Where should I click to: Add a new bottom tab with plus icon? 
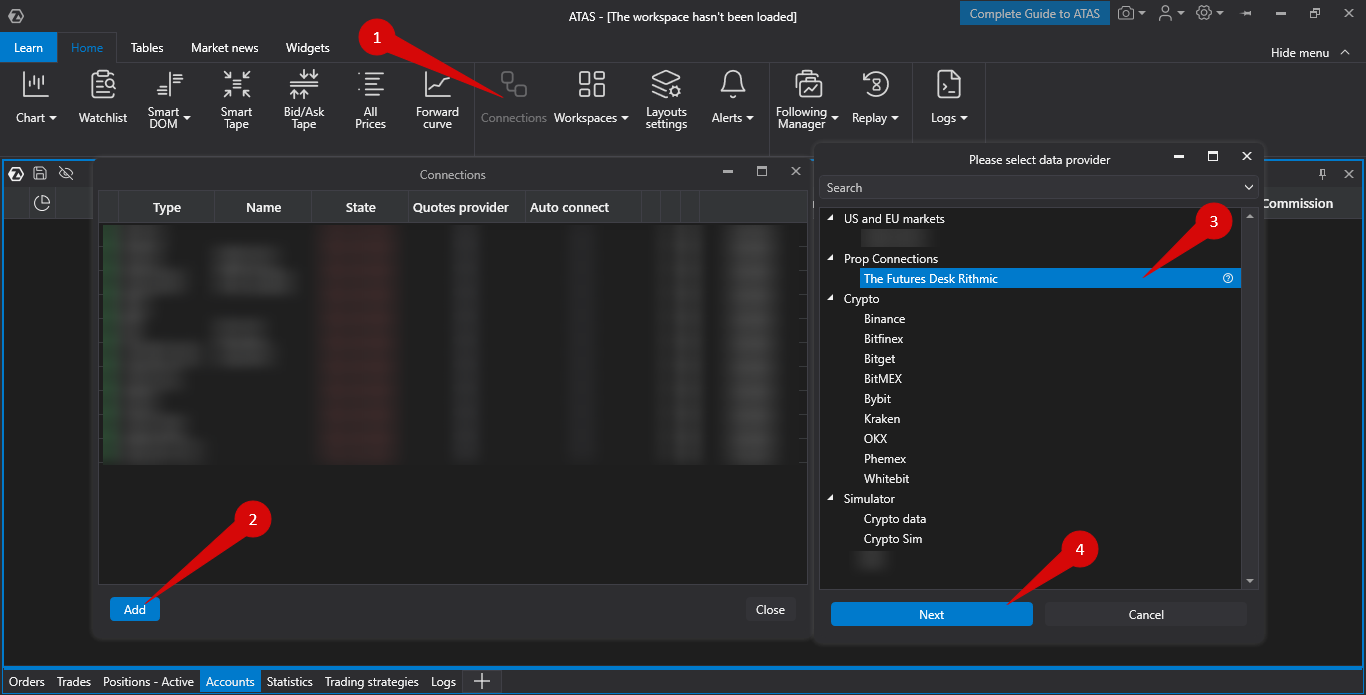(x=481, y=681)
